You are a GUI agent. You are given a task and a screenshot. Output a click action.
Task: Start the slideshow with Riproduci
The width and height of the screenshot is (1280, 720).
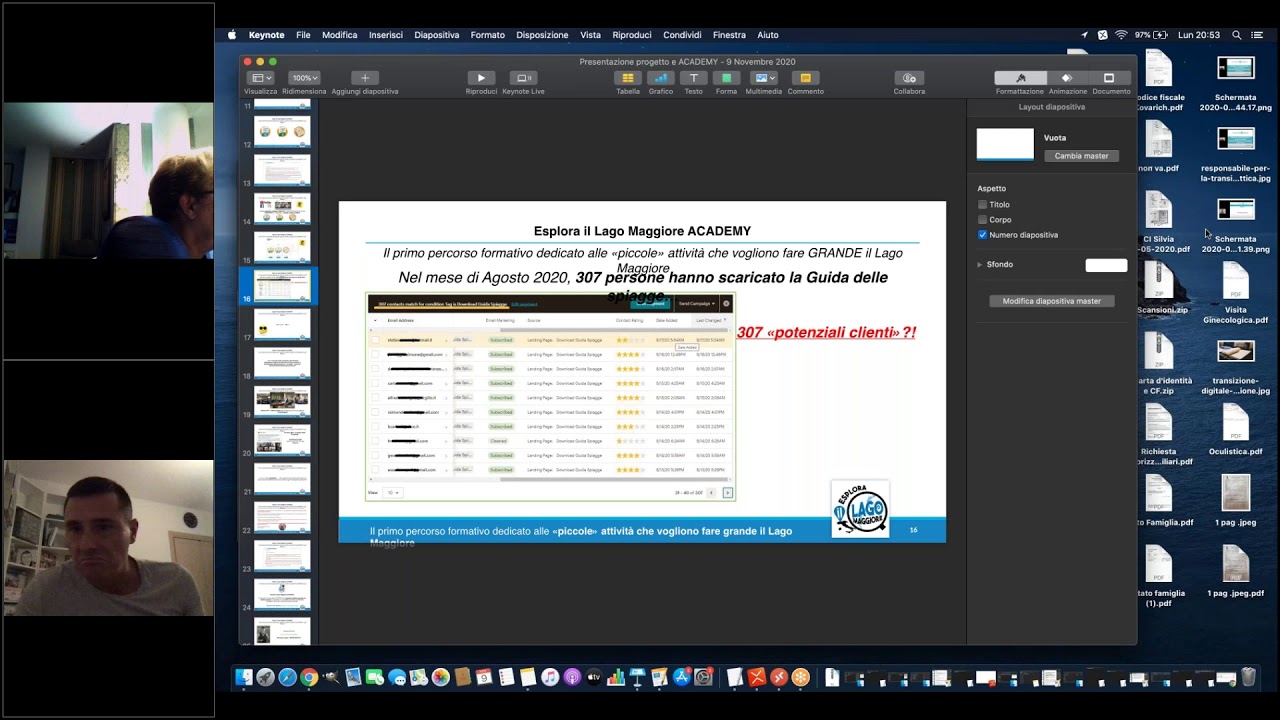point(481,78)
